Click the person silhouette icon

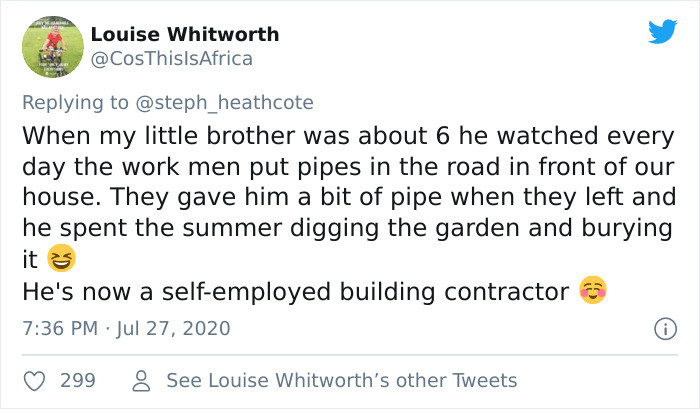[142, 380]
